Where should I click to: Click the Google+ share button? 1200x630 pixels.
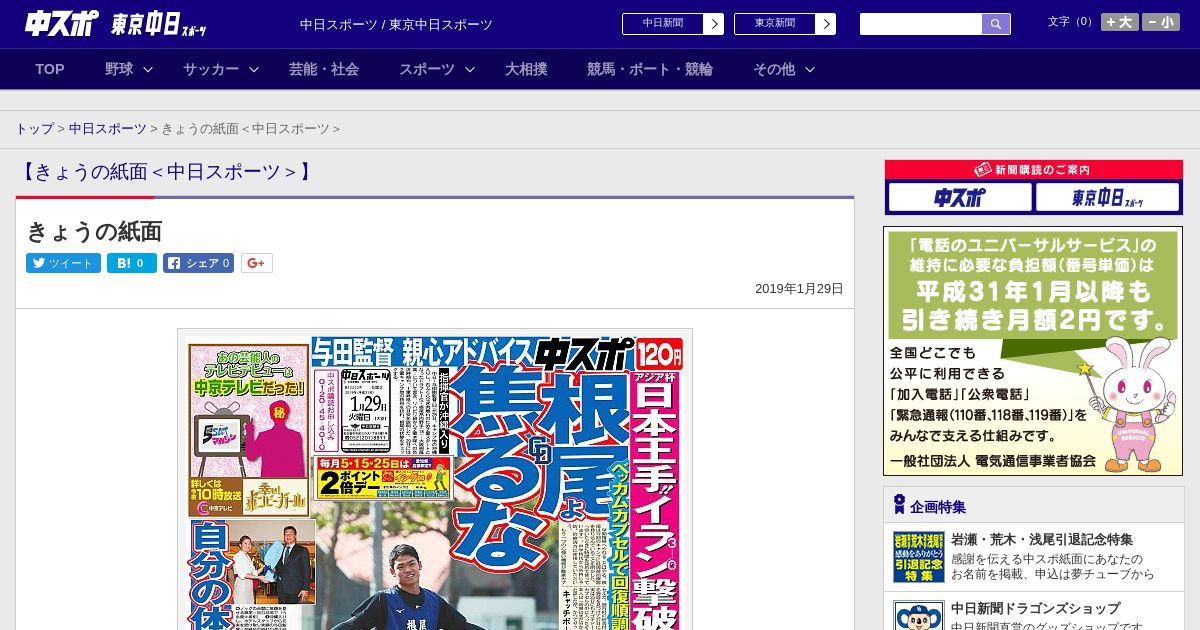click(x=256, y=263)
